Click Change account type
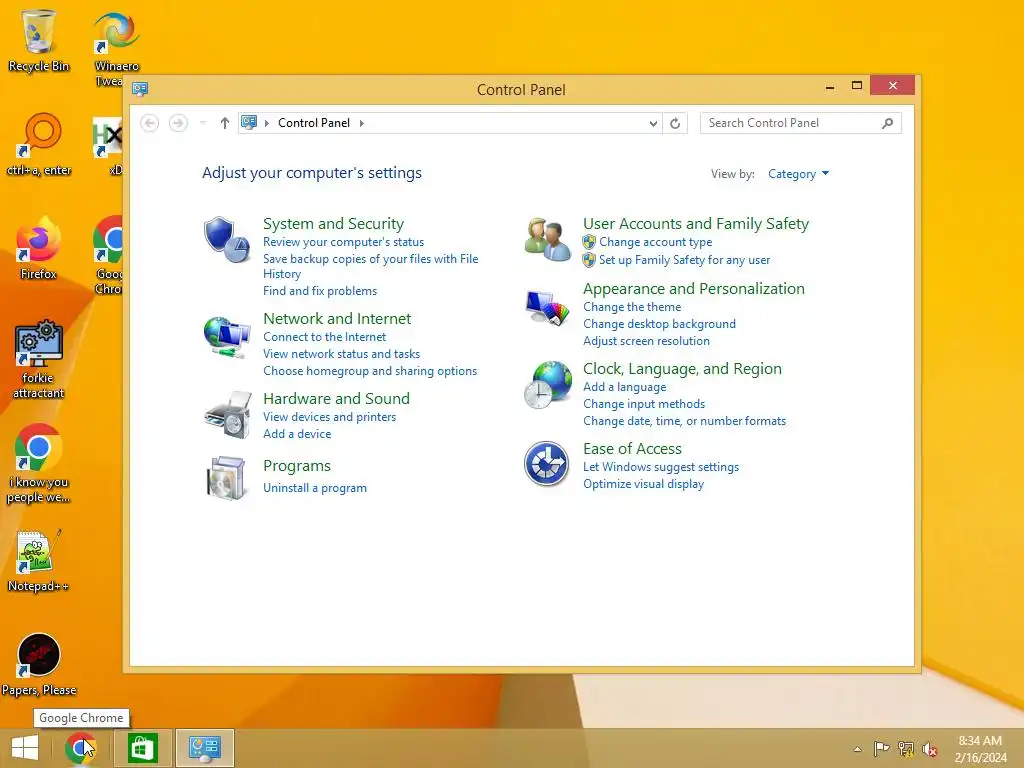The image size is (1024, 768). (656, 242)
